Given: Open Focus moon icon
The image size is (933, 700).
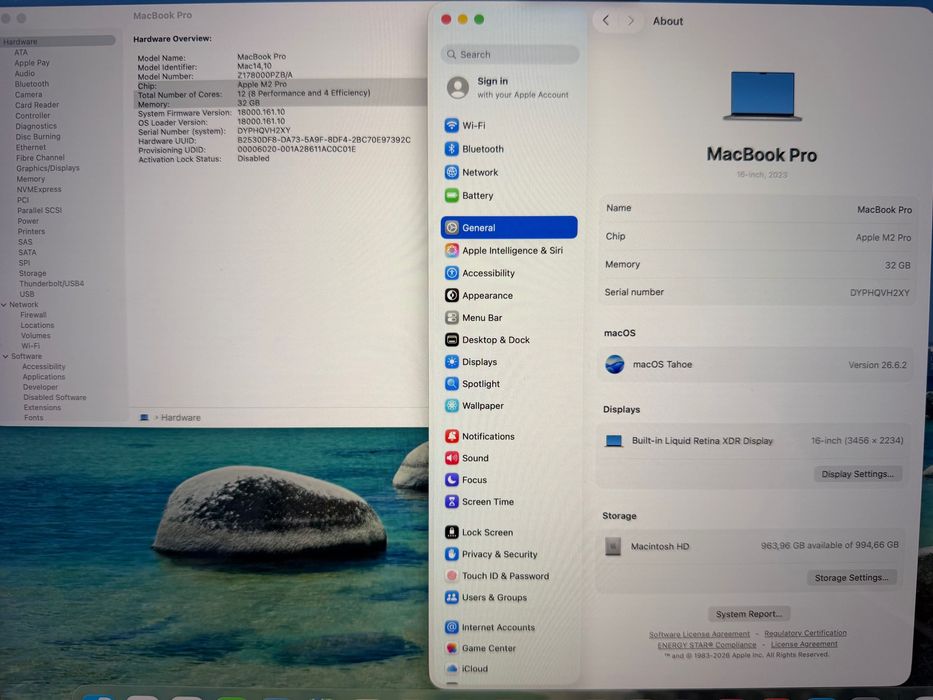Looking at the screenshot, I should click(452, 480).
